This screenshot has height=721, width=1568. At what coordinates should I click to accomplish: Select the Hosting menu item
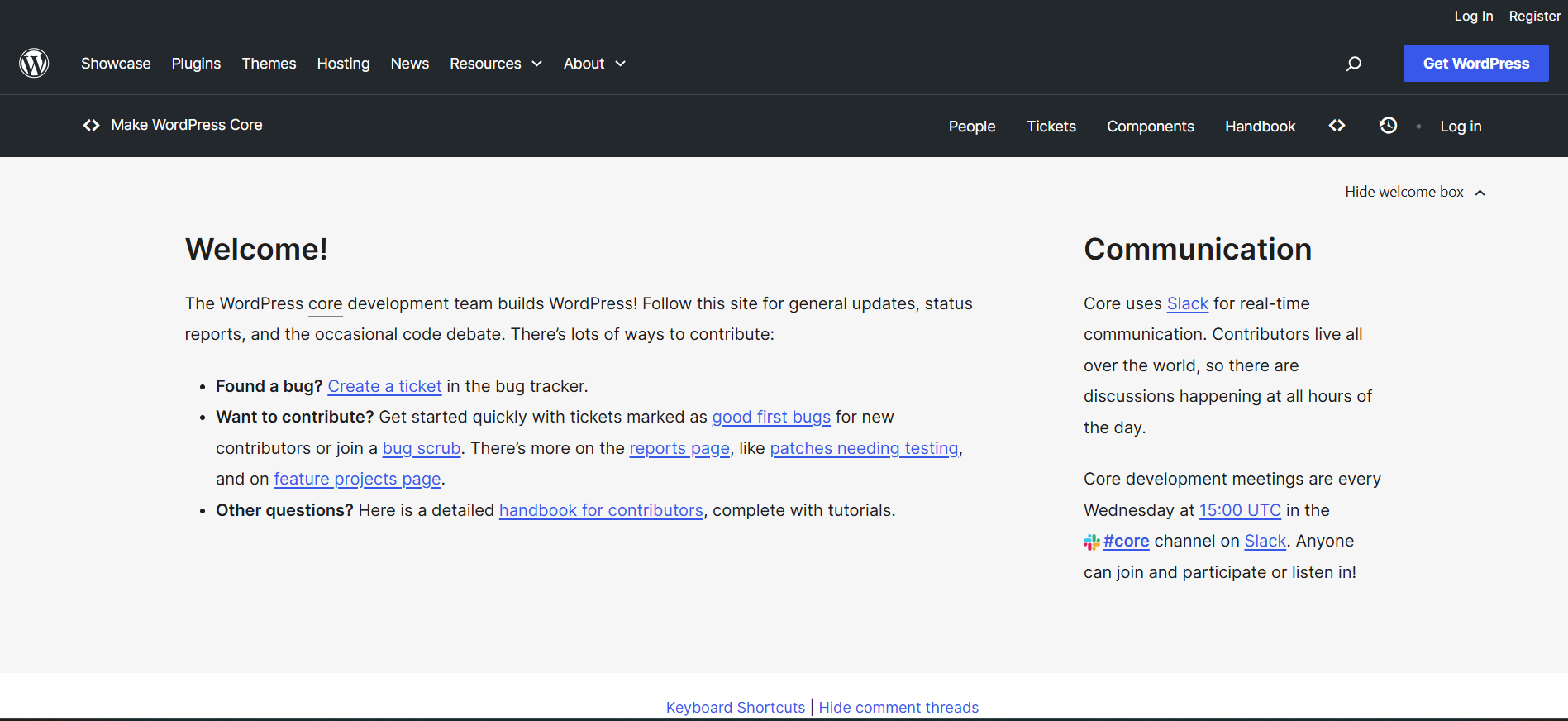pos(343,64)
